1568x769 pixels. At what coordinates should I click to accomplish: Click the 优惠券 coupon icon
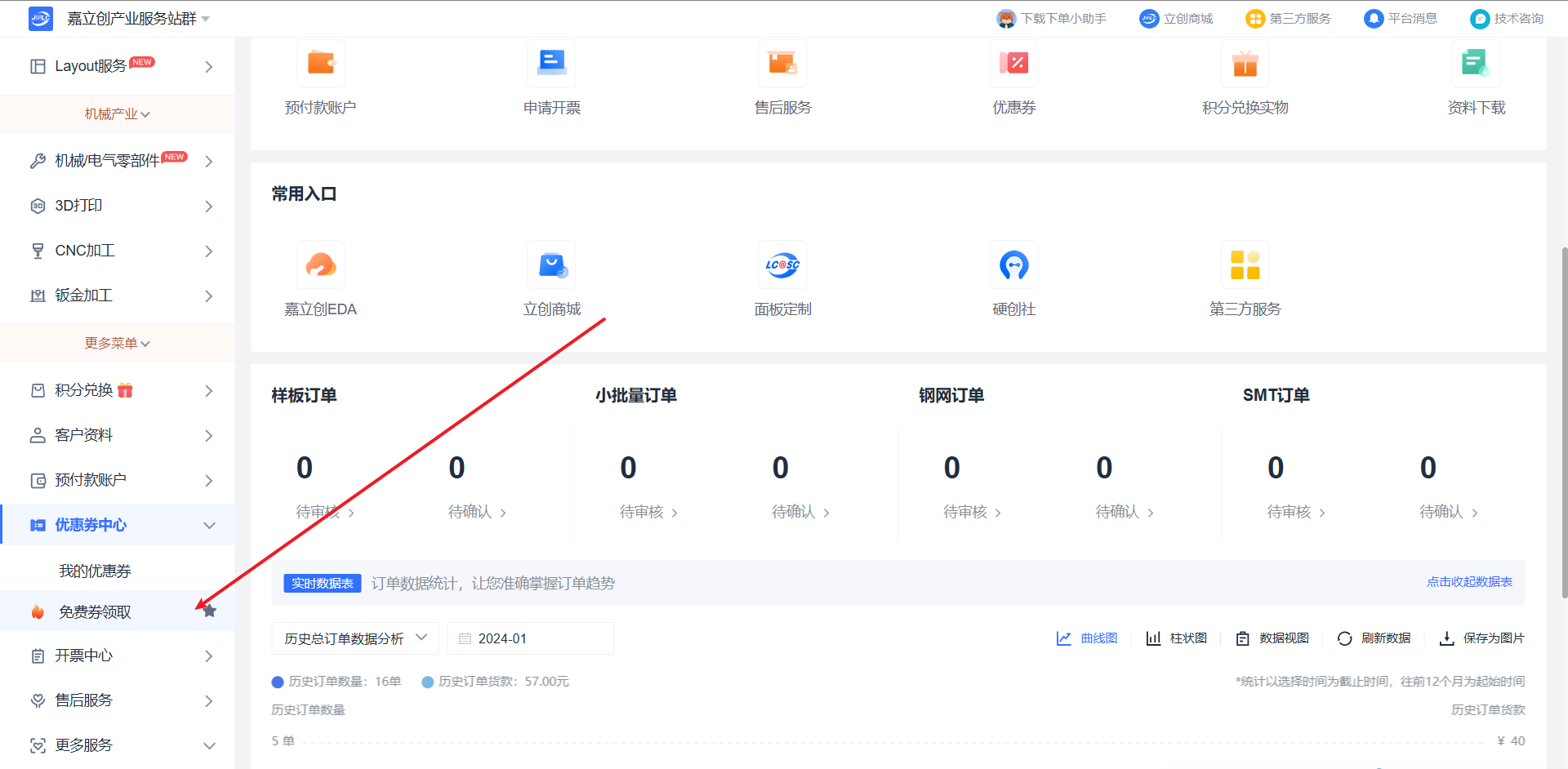coord(1013,63)
